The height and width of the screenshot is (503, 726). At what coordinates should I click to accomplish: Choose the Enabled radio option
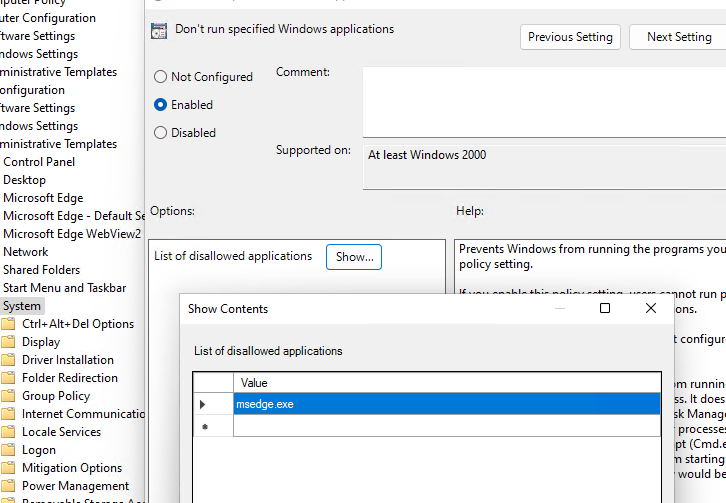click(161, 105)
